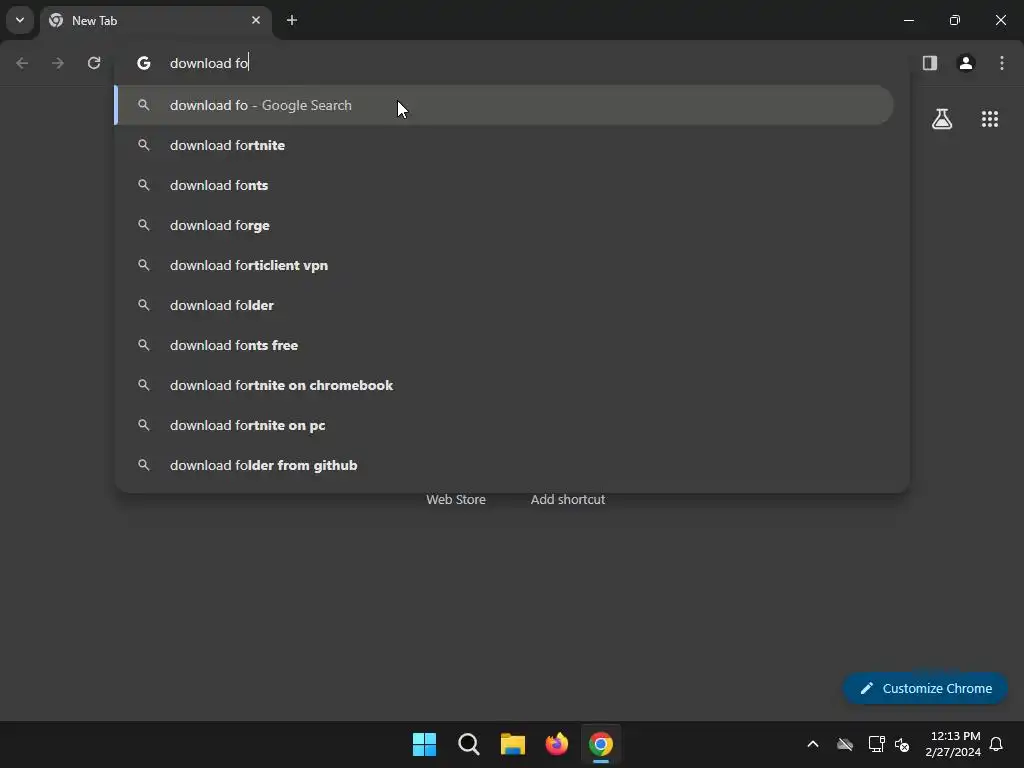Open the Google apps grid
This screenshot has width=1024, height=768.
[x=990, y=119]
